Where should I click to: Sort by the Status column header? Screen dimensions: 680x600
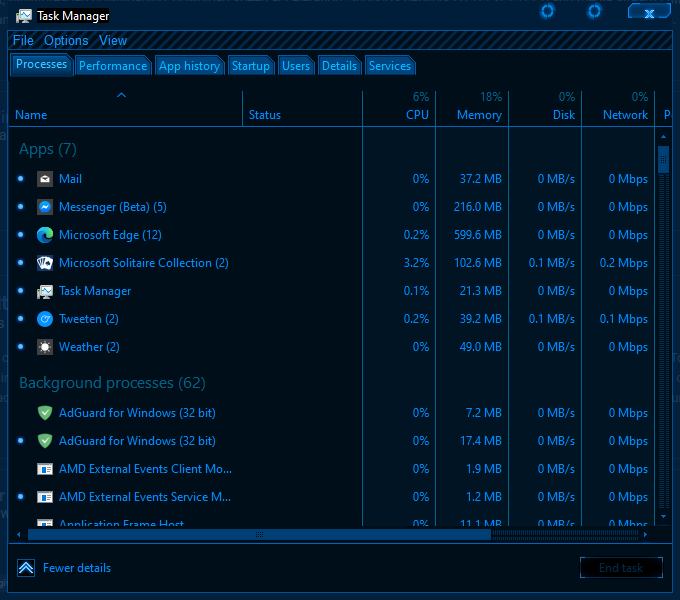click(x=302, y=108)
